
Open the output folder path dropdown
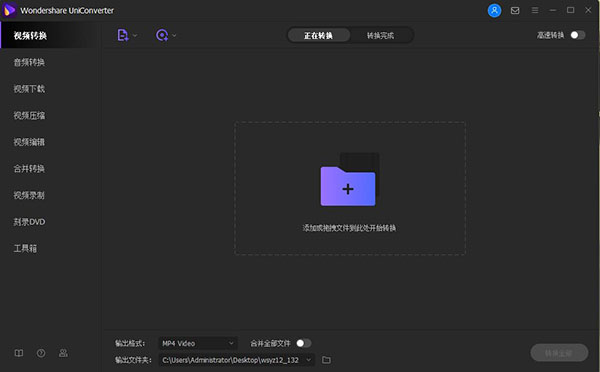236,360
